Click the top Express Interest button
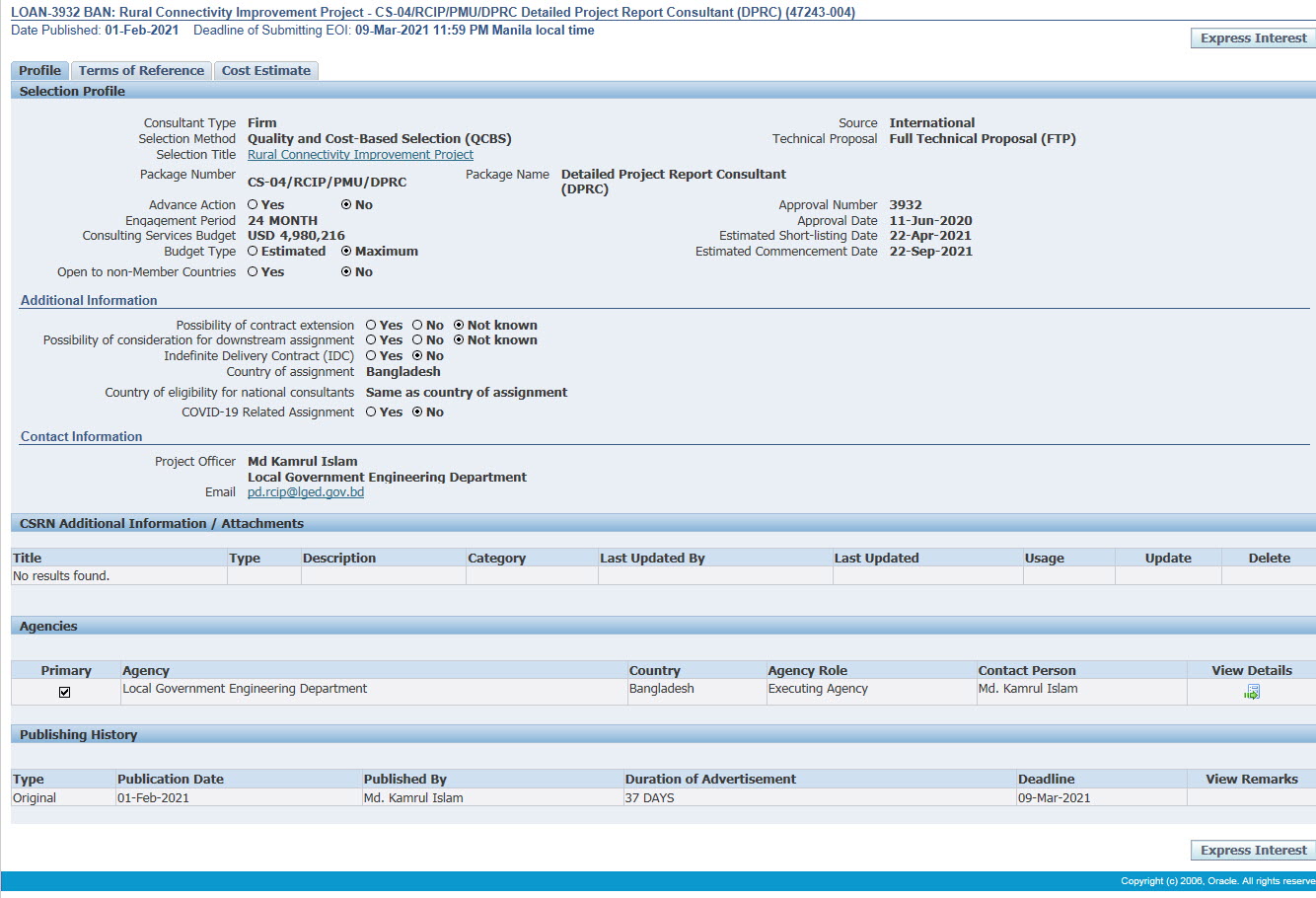 click(1253, 38)
